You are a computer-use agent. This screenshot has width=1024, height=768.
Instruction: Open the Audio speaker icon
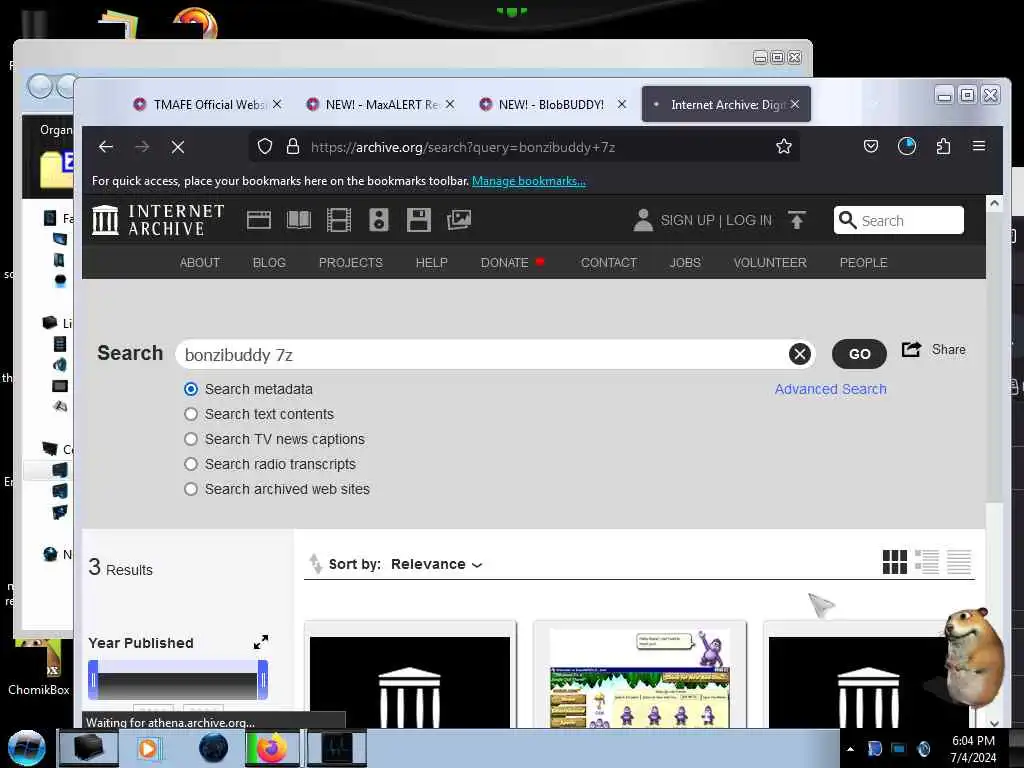379,220
